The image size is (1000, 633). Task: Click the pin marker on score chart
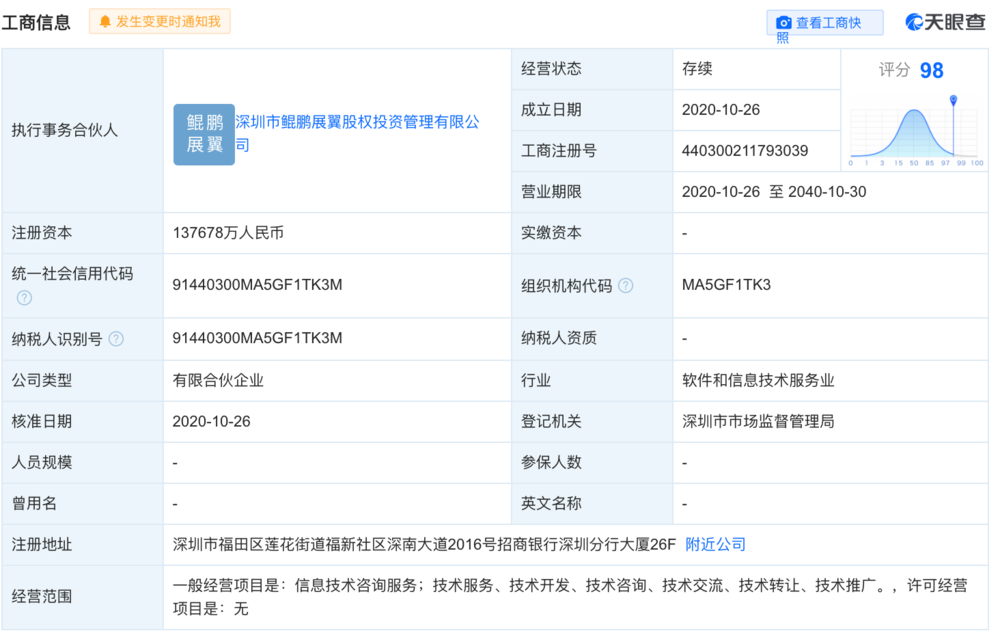coord(953,101)
